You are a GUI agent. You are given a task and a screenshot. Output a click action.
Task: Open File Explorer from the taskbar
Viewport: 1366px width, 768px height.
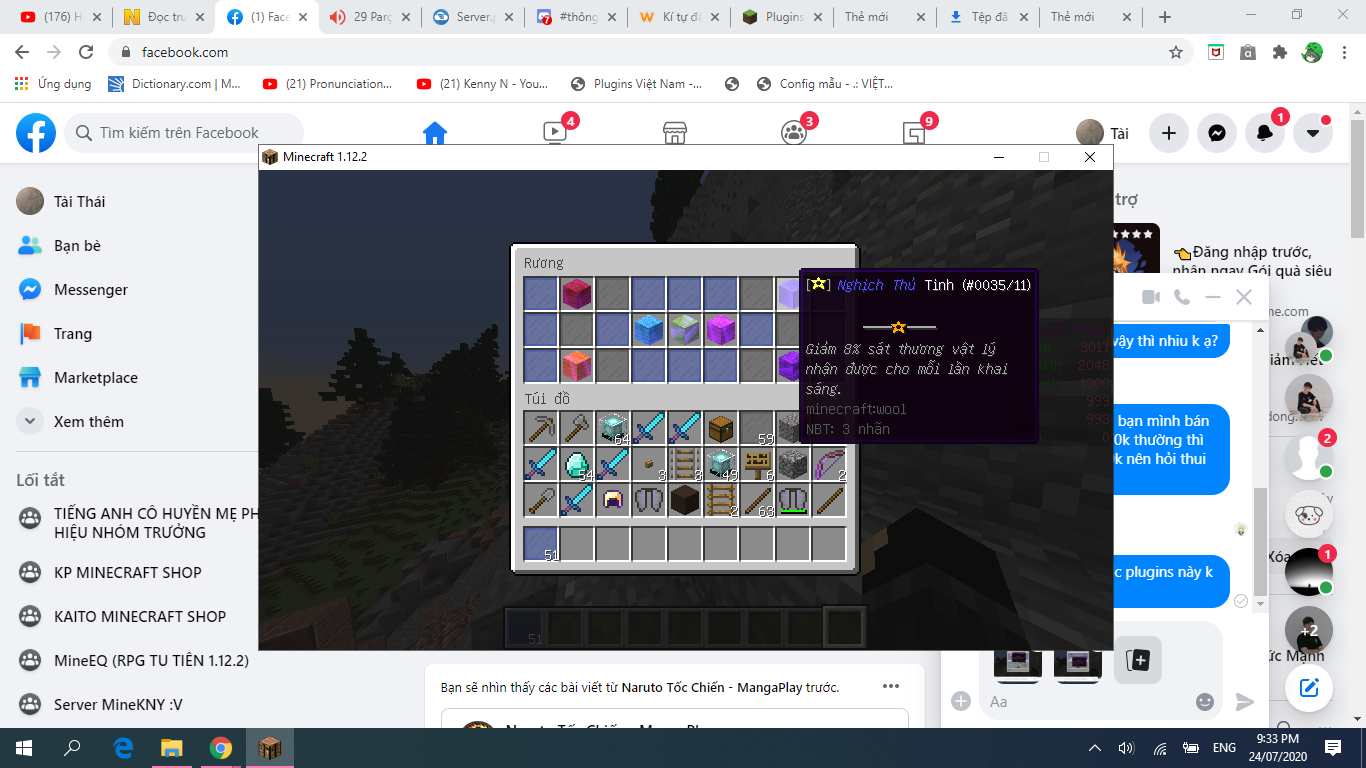172,748
